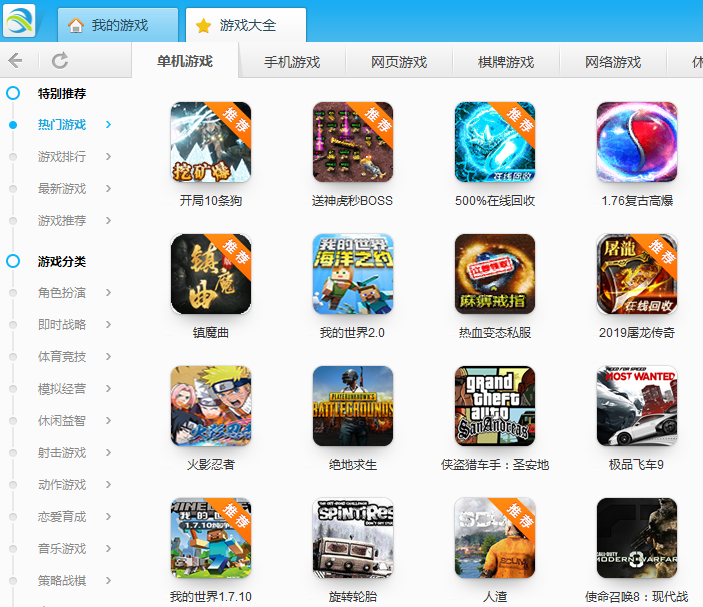The height and width of the screenshot is (607, 703).
Task: Go back with the left arrow button
Action: pyautogui.click(x=15, y=61)
